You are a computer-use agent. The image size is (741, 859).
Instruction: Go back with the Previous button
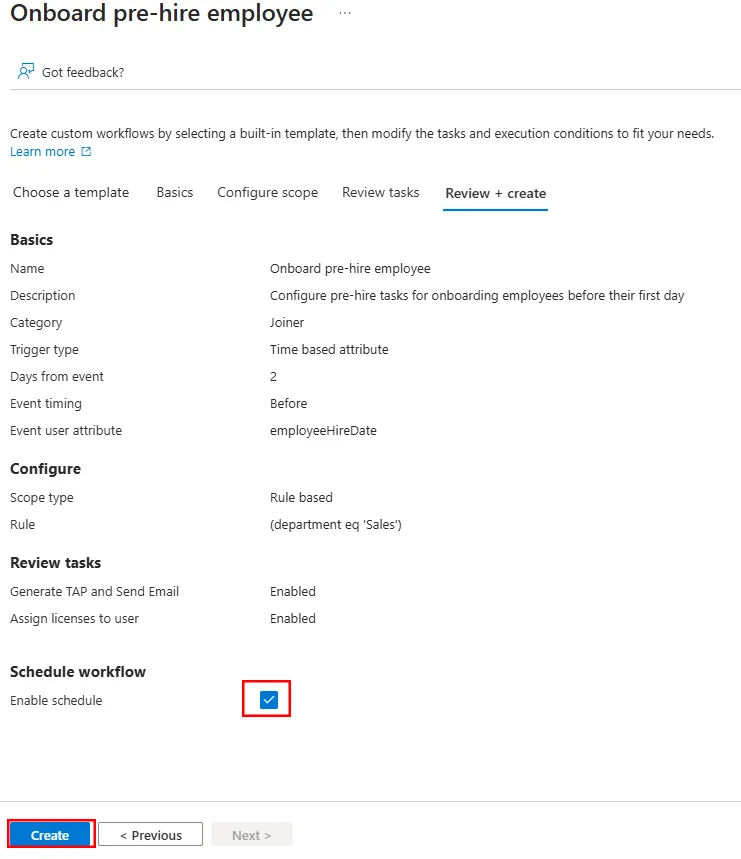coord(151,835)
